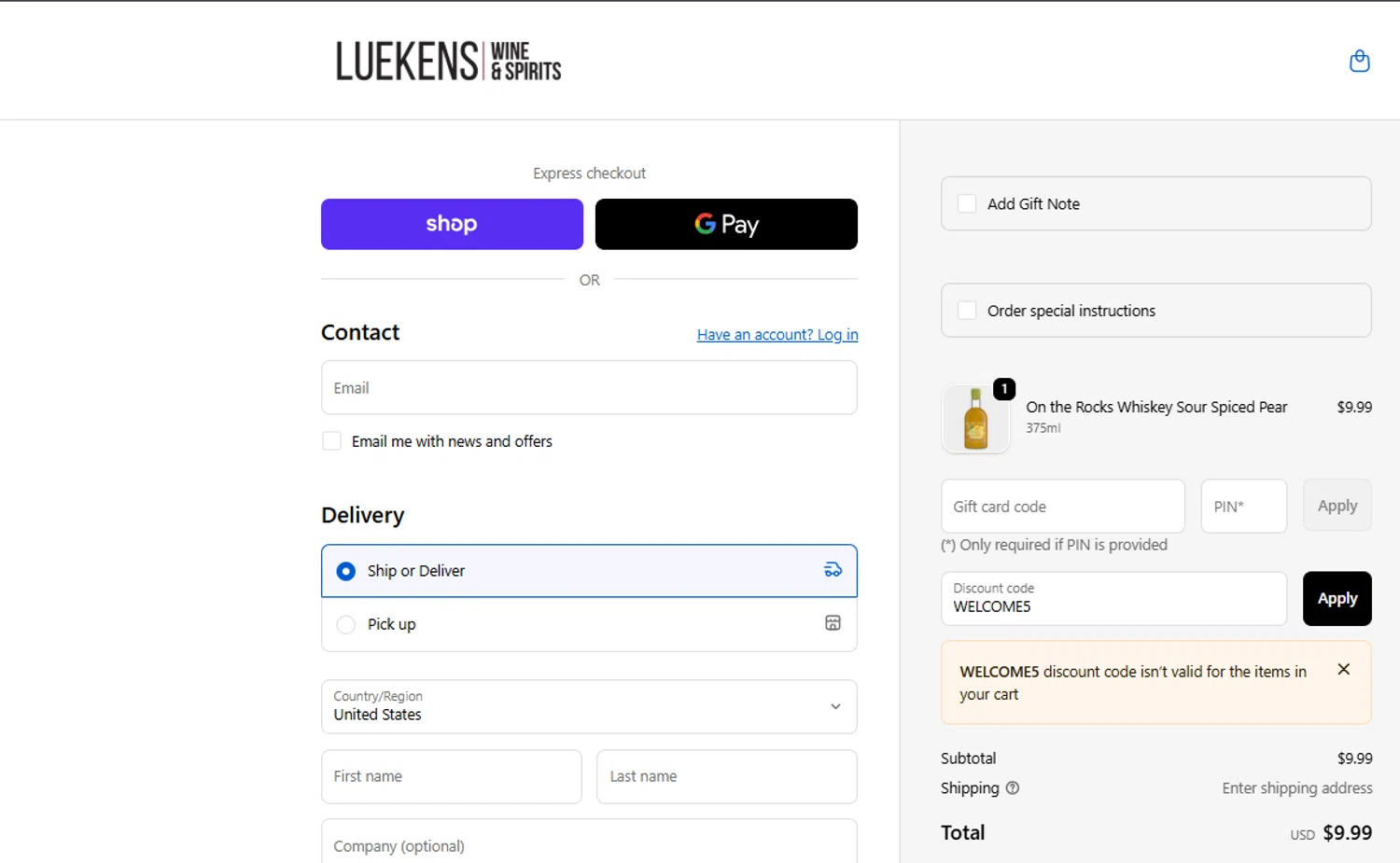Image resolution: width=1400 pixels, height=863 pixels.
Task: Follow the Have an account? Log in link
Action: click(777, 335)
